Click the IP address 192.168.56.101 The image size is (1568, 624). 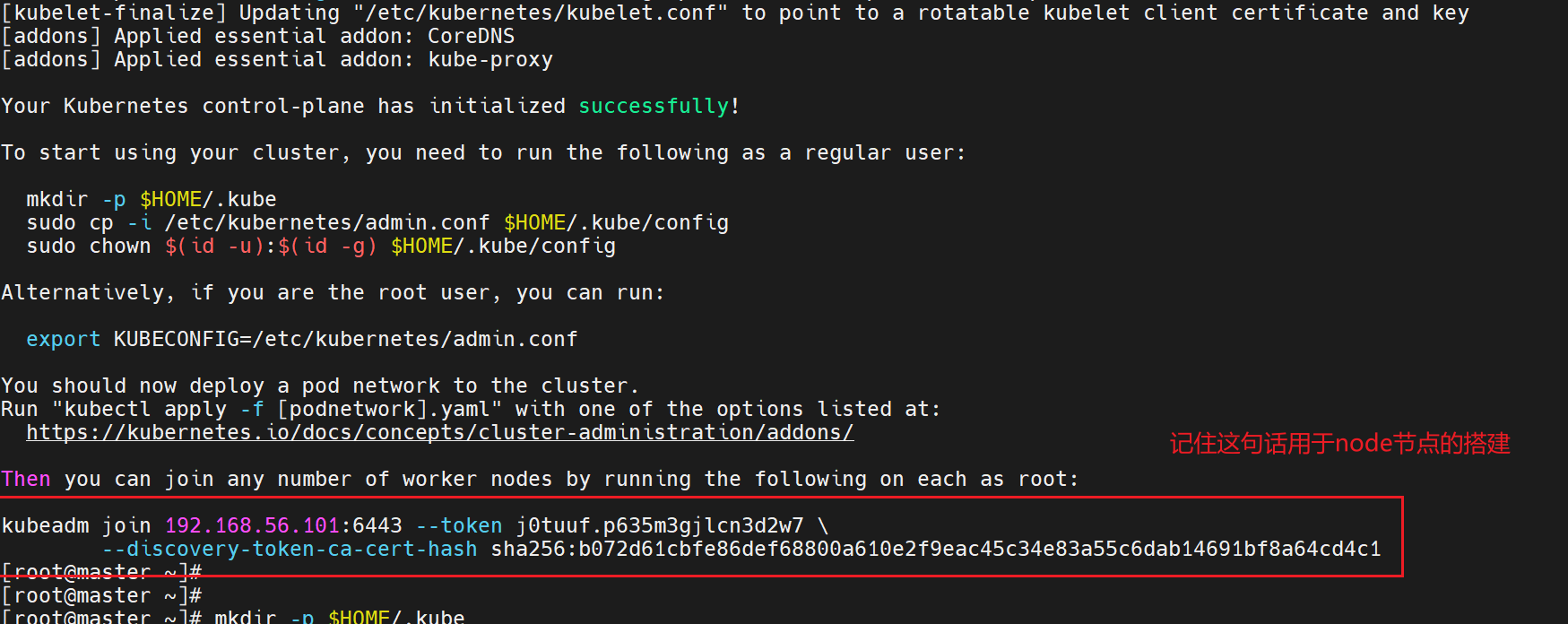click(x=252, y=525)
